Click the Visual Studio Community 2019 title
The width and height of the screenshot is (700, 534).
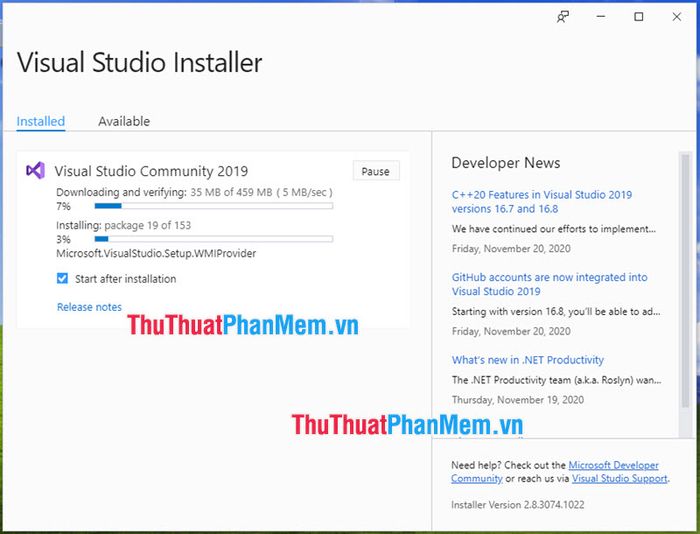tap(151, 171)
